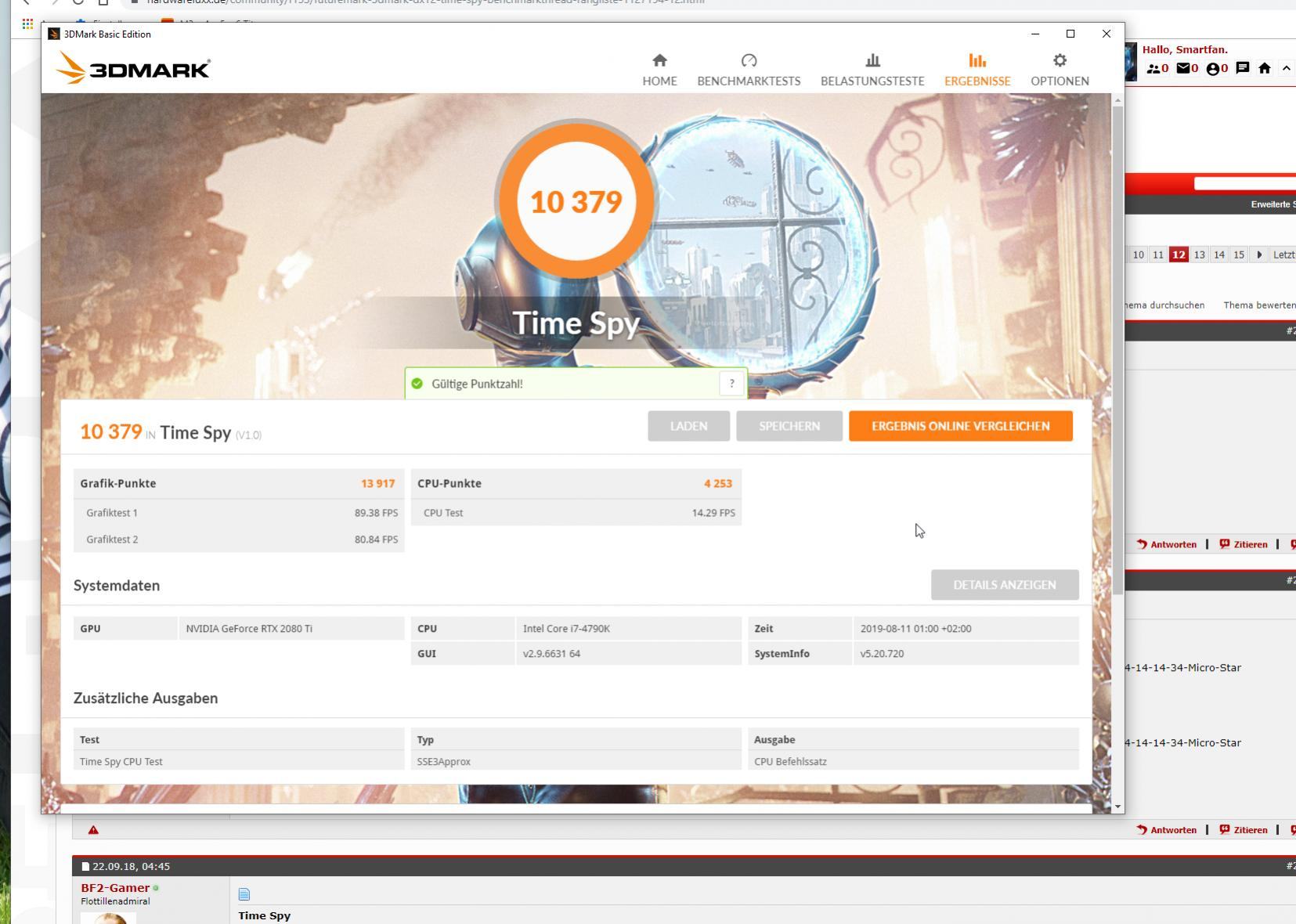Screen dimensions: 1296x924
Task: Go to forum page 13
Action: 1199,254
